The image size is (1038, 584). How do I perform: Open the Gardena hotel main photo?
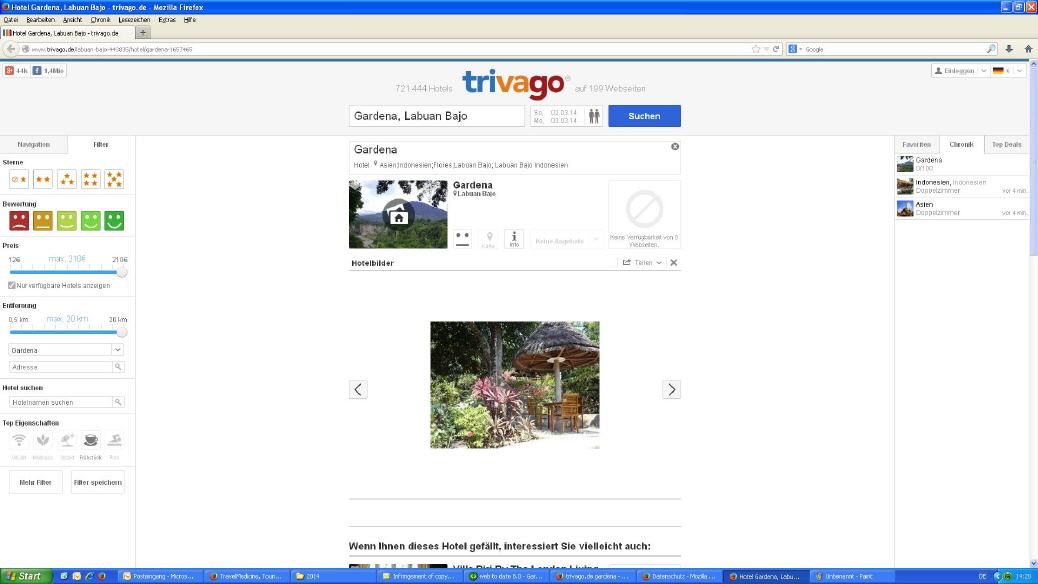pyautogui.click(x=398, y=215)
